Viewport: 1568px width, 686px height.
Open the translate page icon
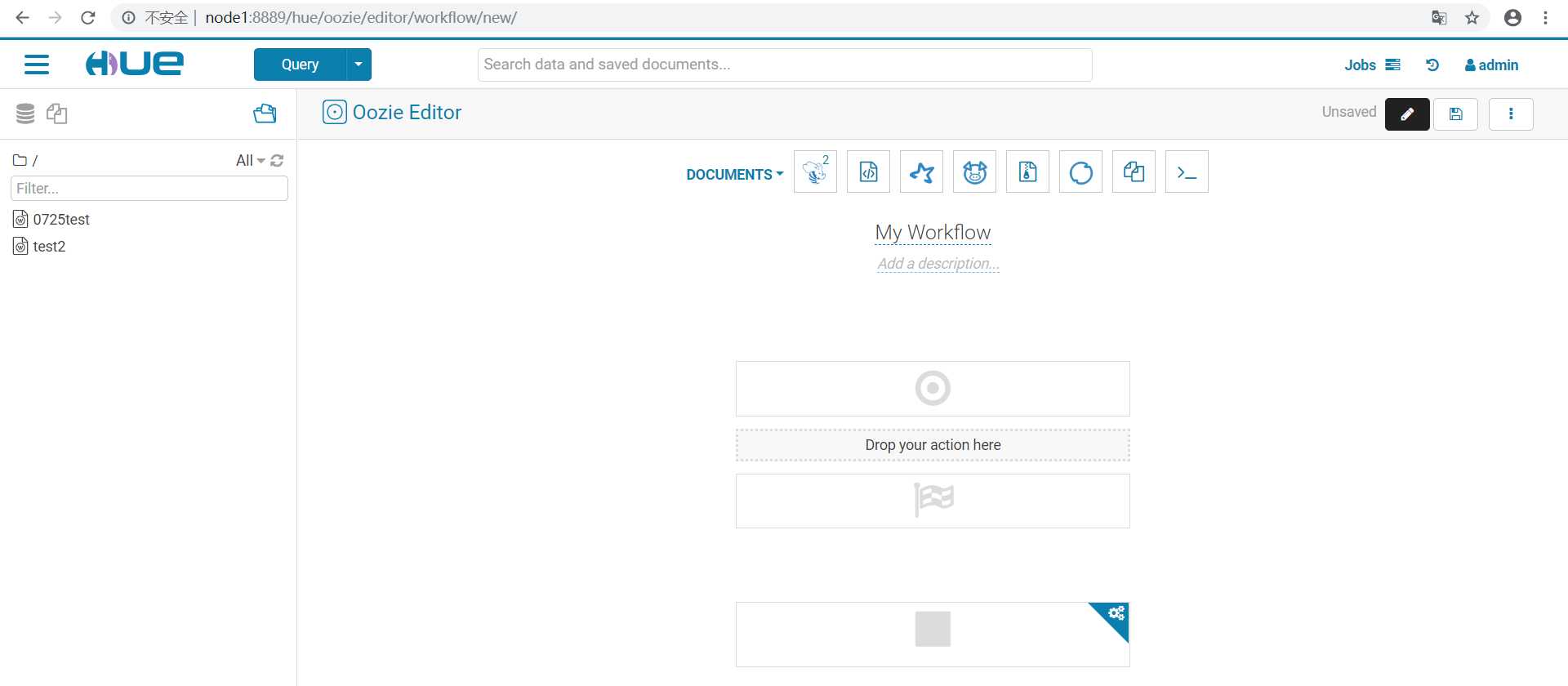1439,17
